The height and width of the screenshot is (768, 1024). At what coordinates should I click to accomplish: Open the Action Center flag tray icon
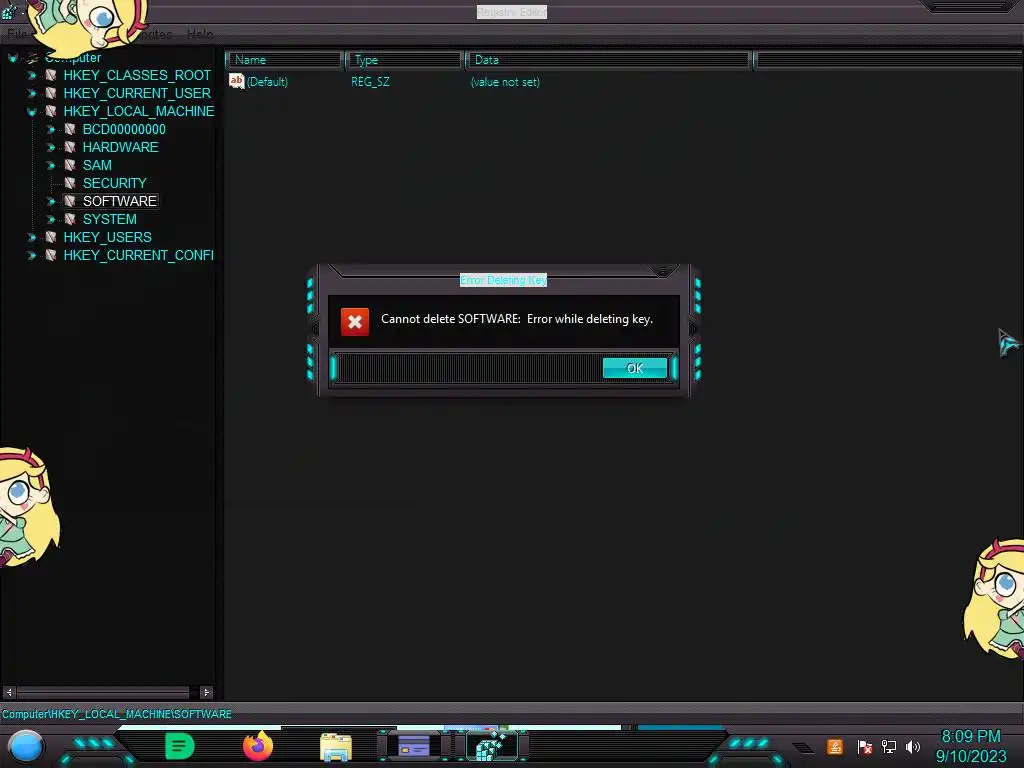pyautogui.click(x=865, y=746)
